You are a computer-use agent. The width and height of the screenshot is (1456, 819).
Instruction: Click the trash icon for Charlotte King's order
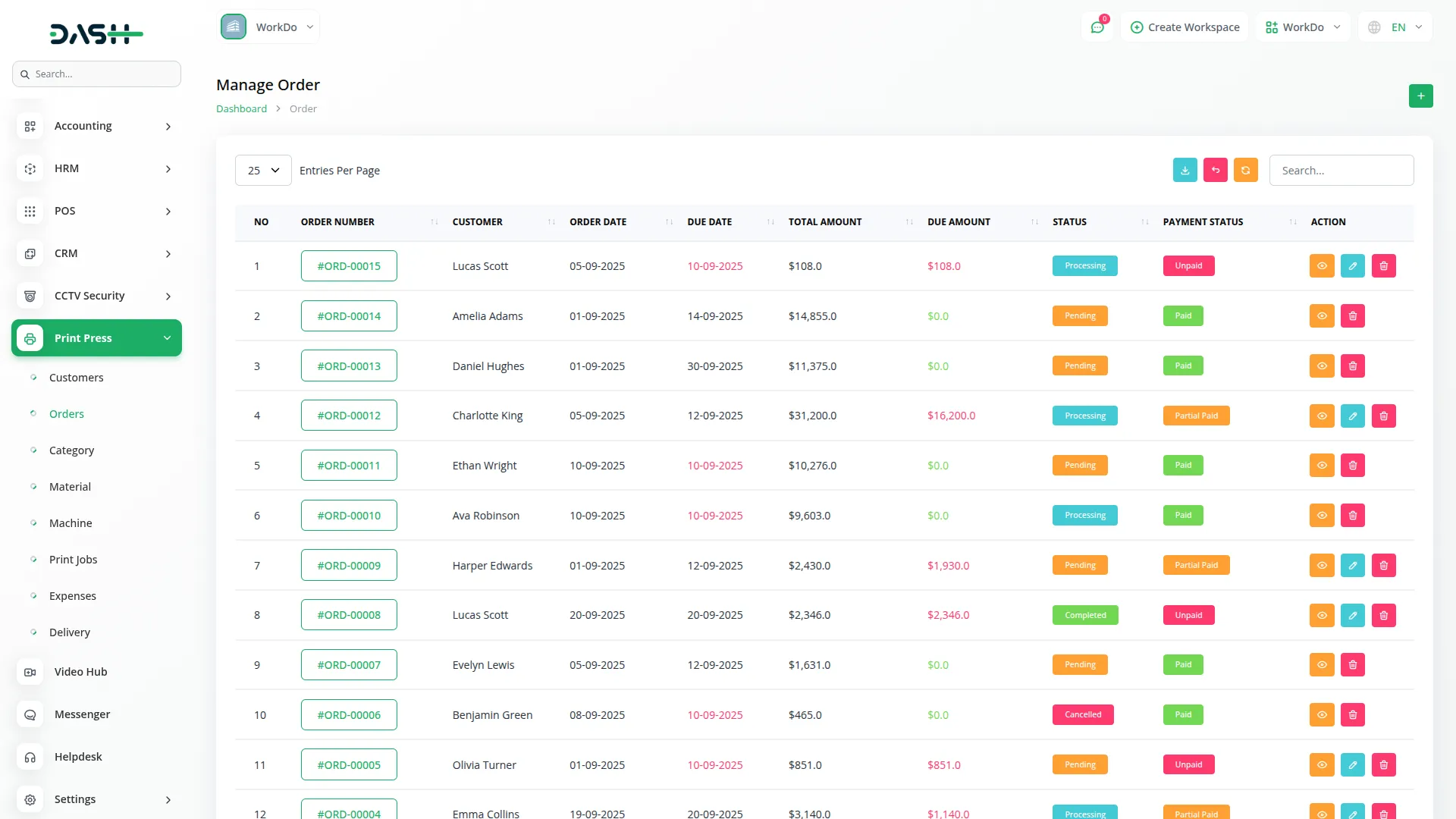1383,416
